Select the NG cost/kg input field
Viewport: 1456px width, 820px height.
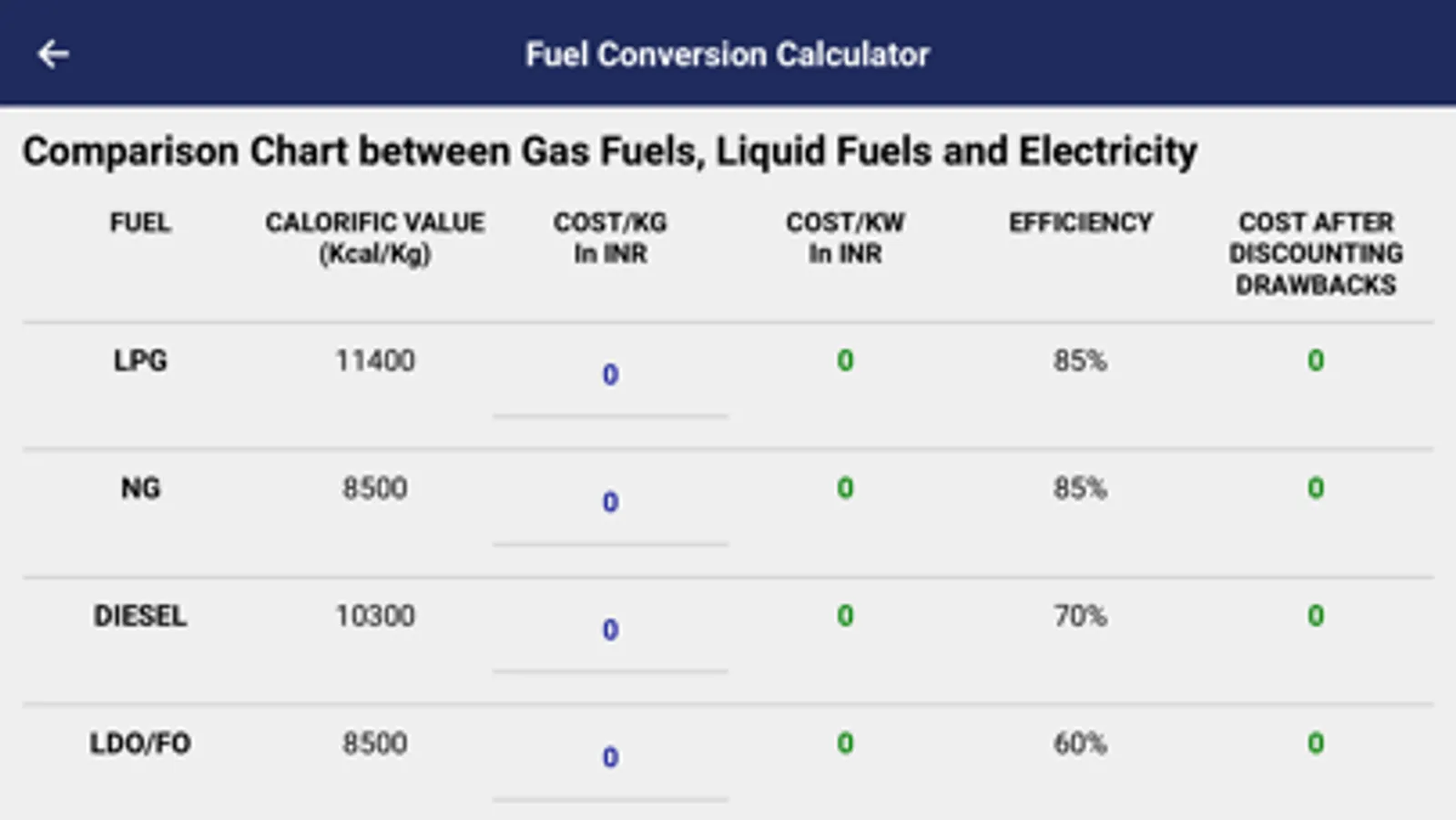(610, 502)
